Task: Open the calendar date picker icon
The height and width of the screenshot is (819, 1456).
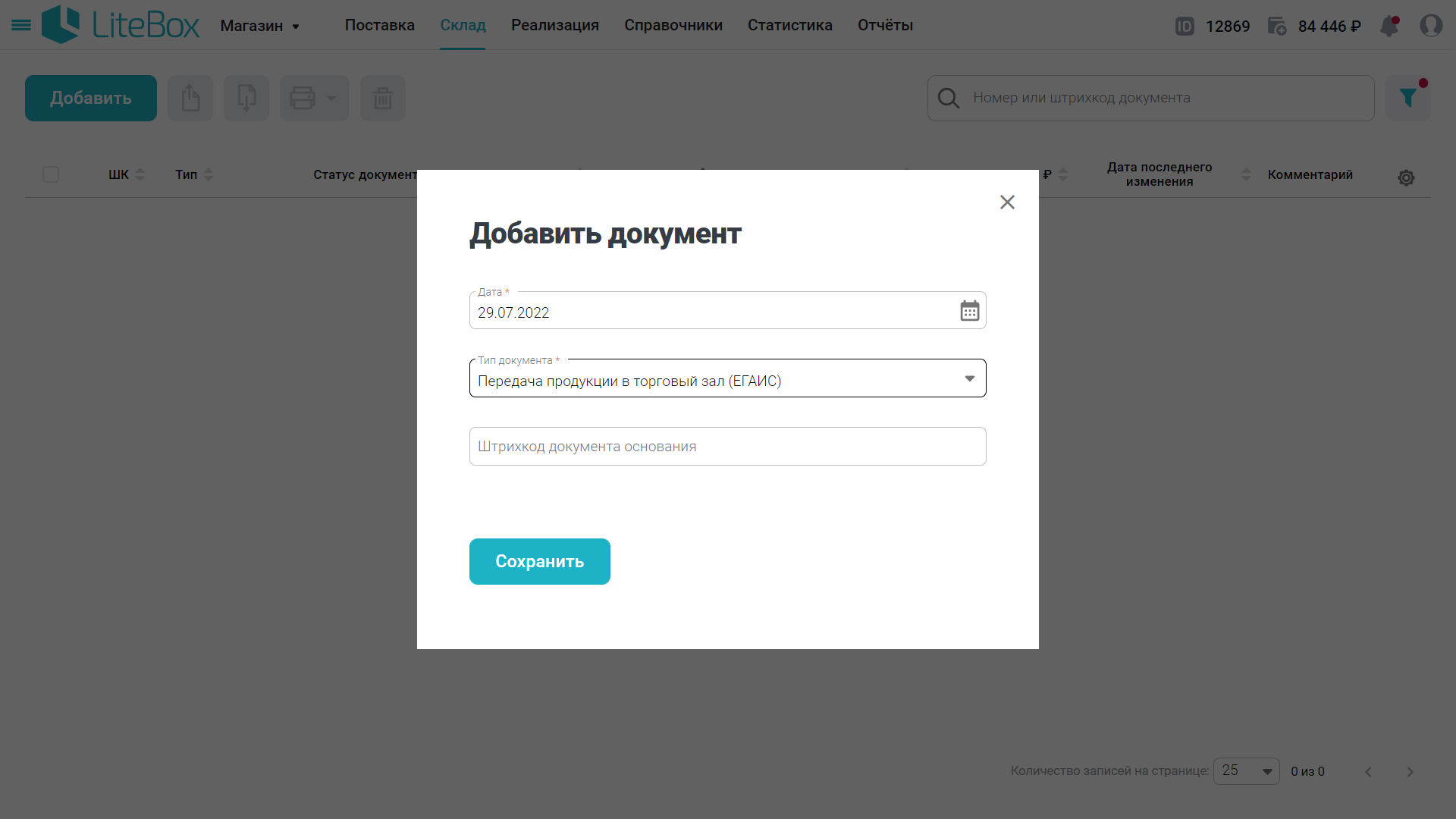Action: pos(969,311)
